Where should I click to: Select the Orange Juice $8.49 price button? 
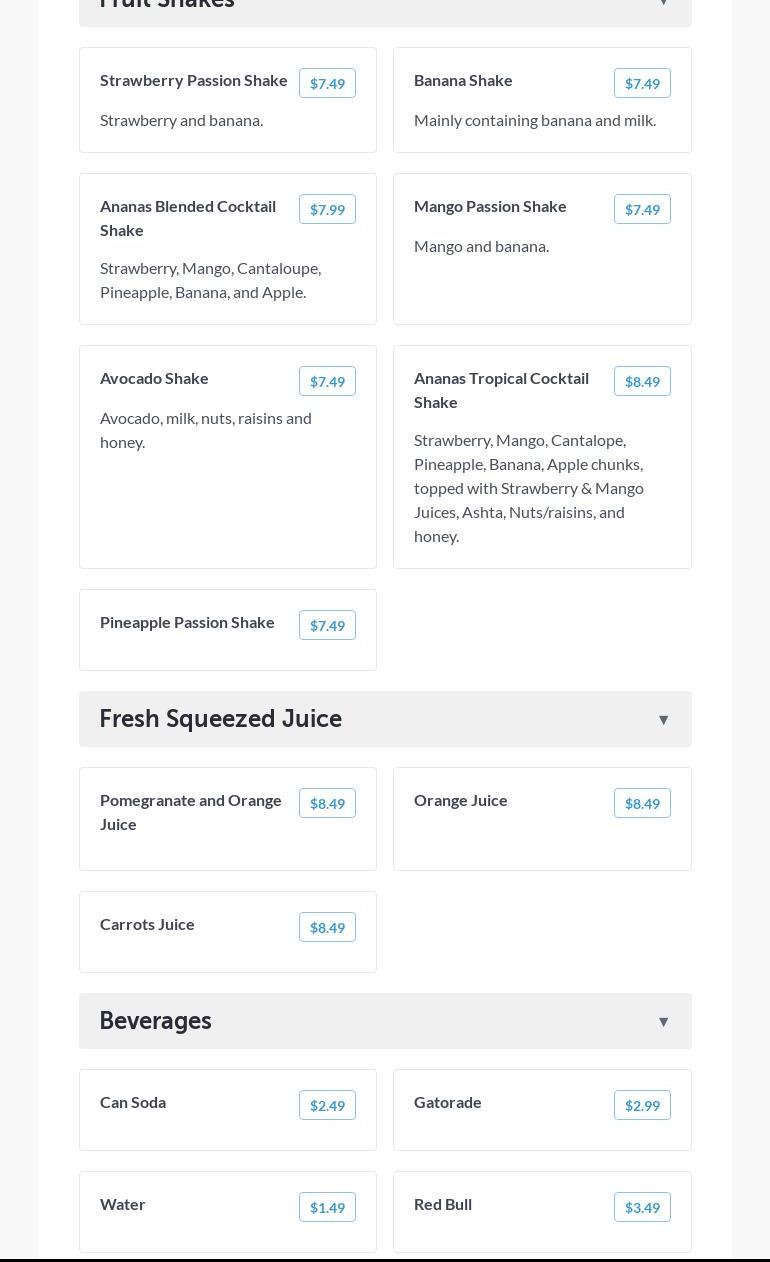(x=642, y=803)
